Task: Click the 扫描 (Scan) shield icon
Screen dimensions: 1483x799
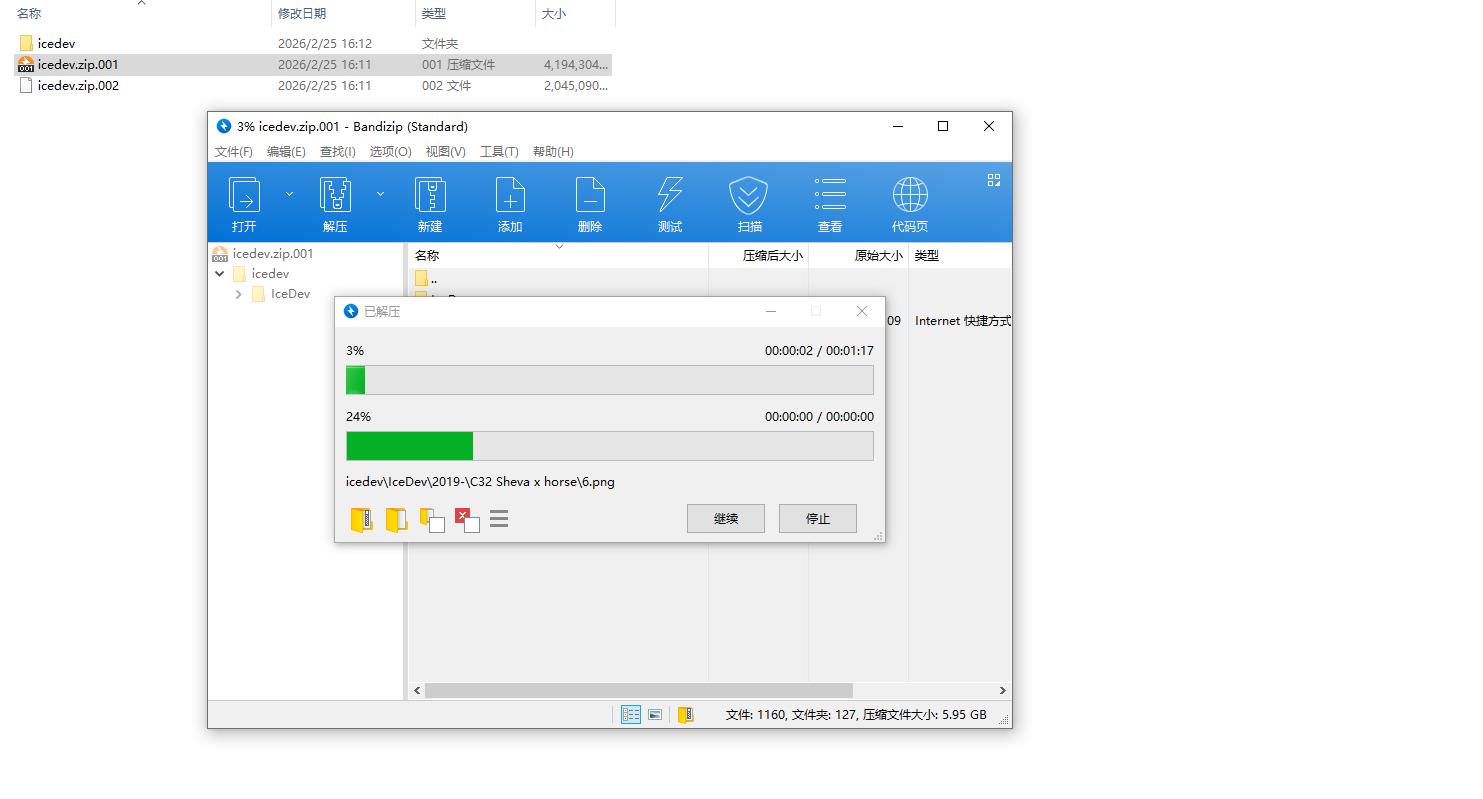Action: [749, 195]
